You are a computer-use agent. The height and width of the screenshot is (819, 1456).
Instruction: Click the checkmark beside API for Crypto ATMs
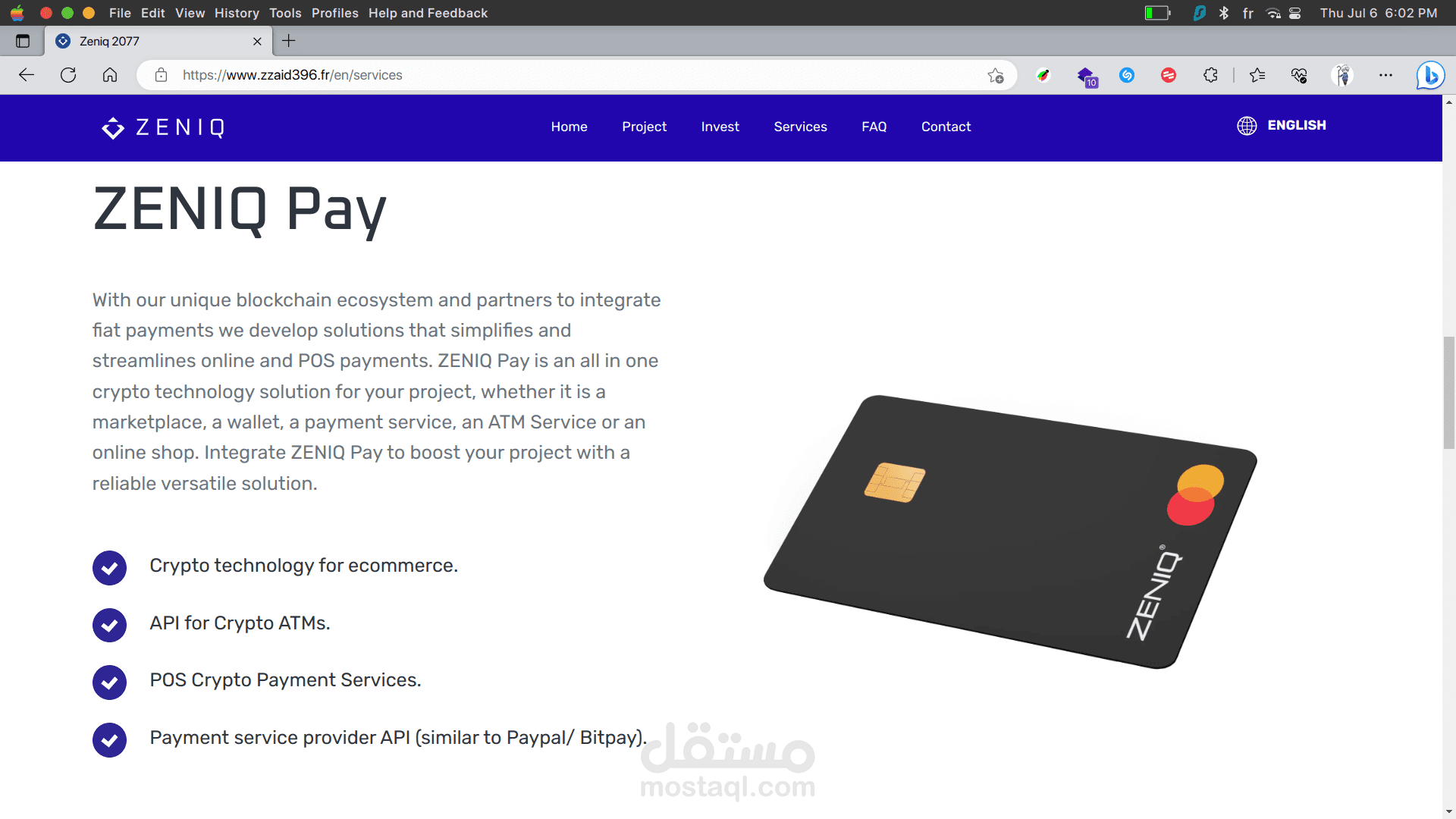point(109,625)
